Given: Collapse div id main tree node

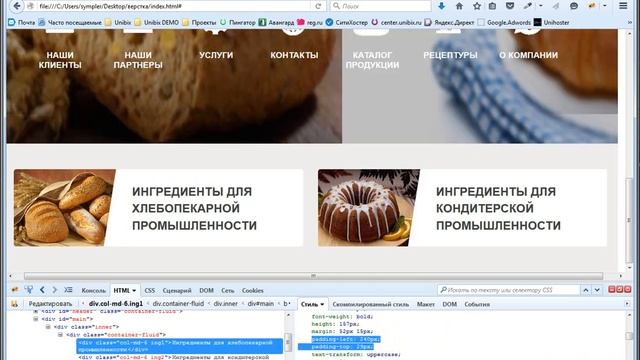Looking at the screenshot, I should tap(36, 319).
